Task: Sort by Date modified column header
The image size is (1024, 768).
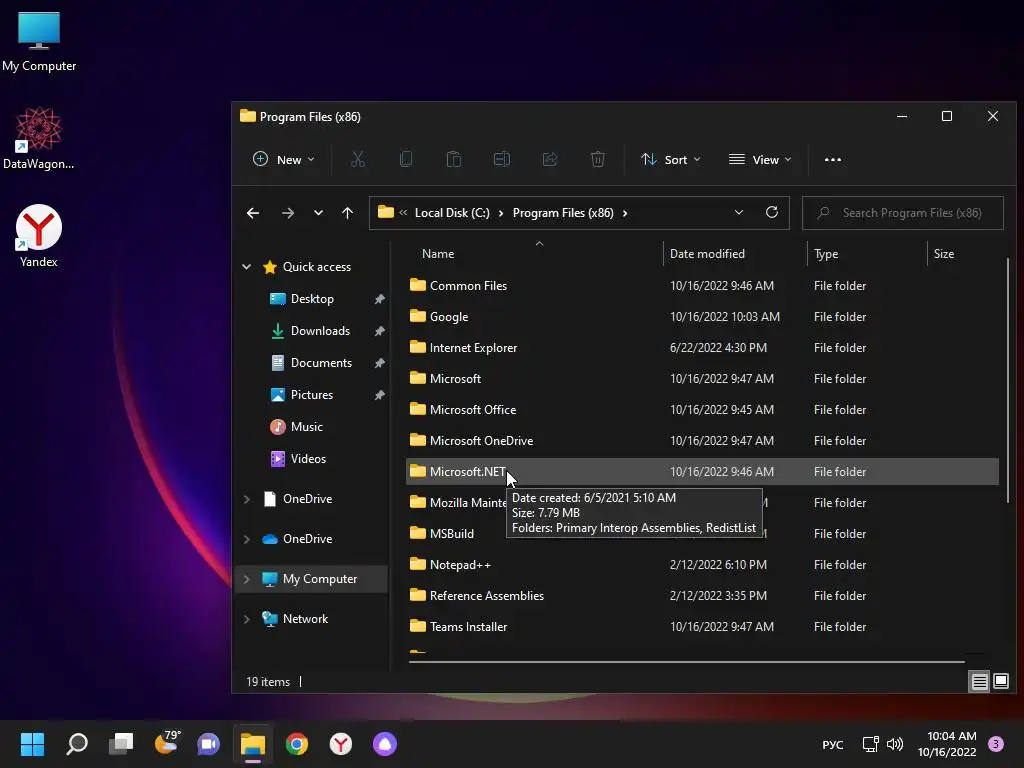Action: pyautogui.click(x=707, y=253)
